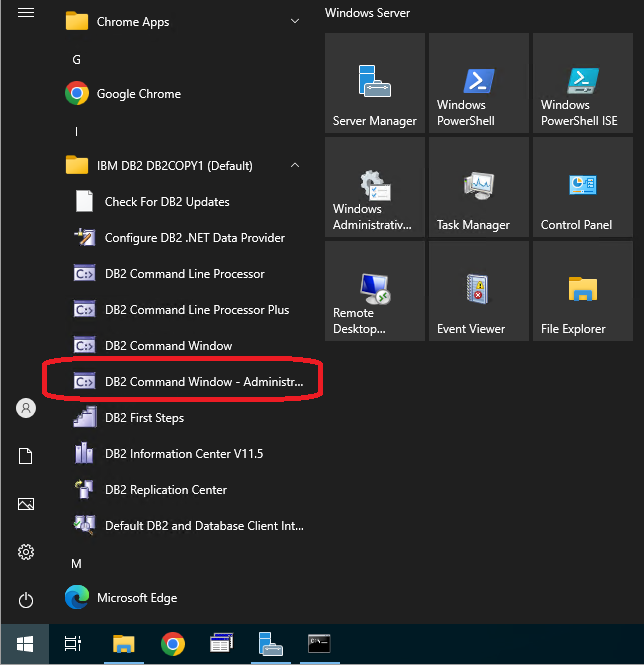Launch Google Chrome from the app list
Image resolution: width=644 pixels, height=665 pixels.
pos(138,94)
